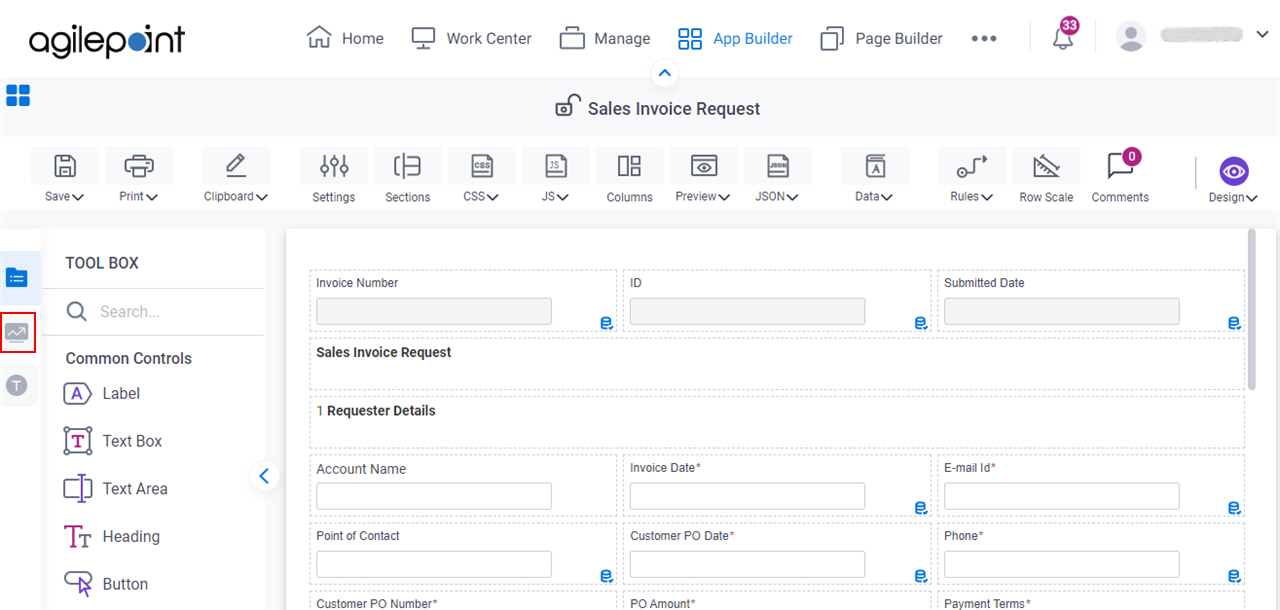Image resolution: width=1280 pixels, height=610 pixels.
Task: Click the Phone input field
Action: 1061,564
